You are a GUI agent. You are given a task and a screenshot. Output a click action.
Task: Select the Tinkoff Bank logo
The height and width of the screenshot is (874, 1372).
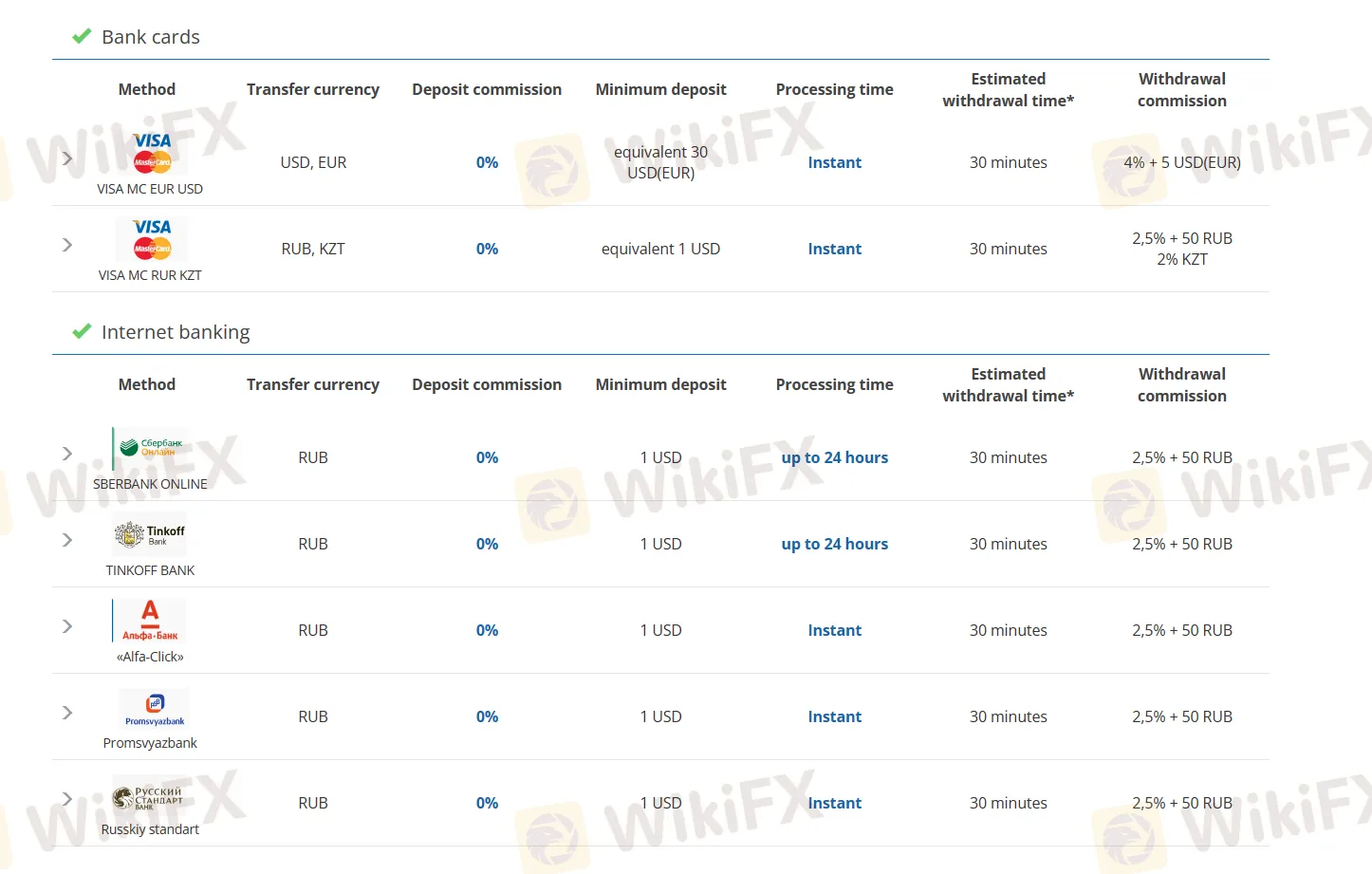point(151,534)
